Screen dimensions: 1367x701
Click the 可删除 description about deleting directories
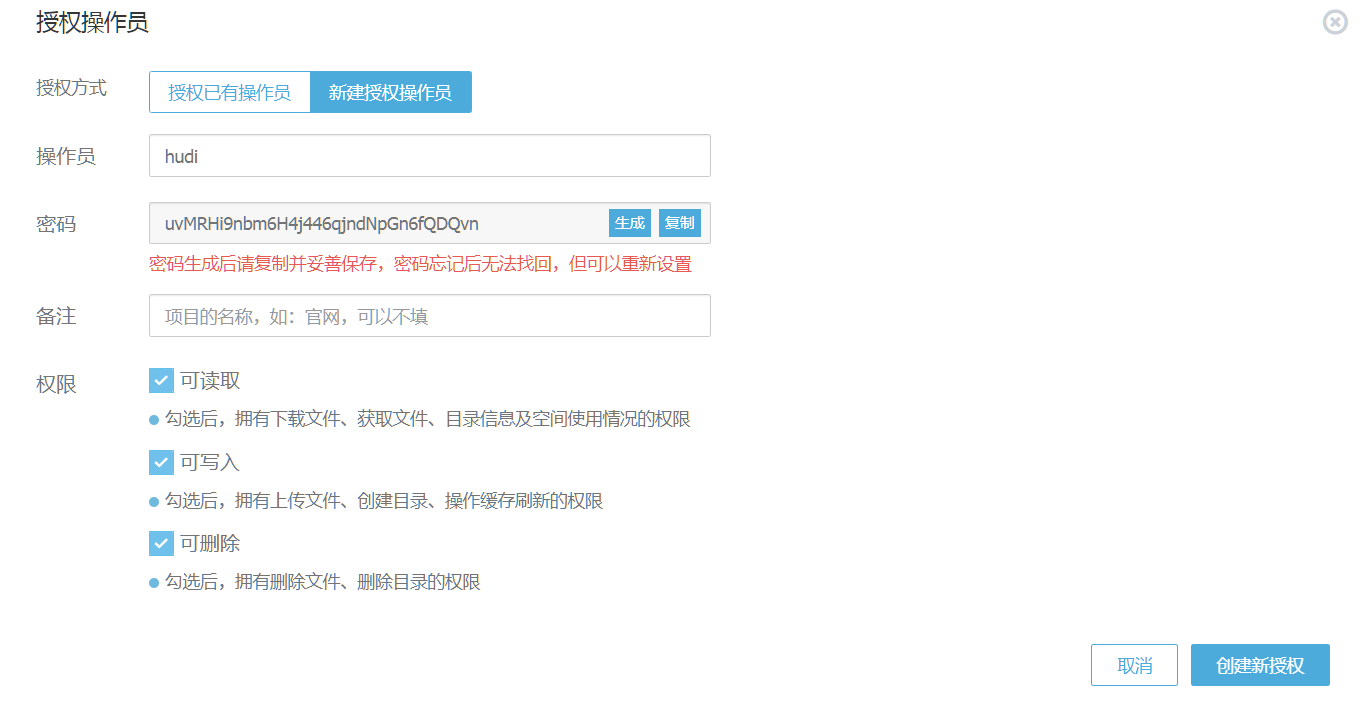point(322,582)
